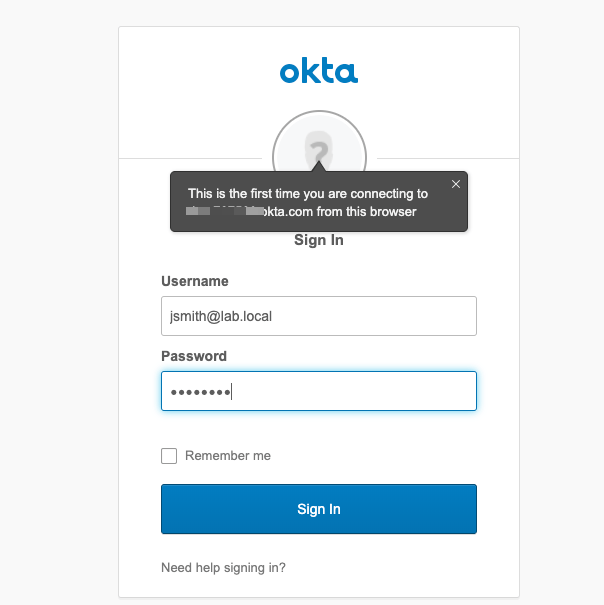This screenshot has width=604, height=605.
Task: Click the okta.com domain text in tooltip
Action: [x=288, y=212]
